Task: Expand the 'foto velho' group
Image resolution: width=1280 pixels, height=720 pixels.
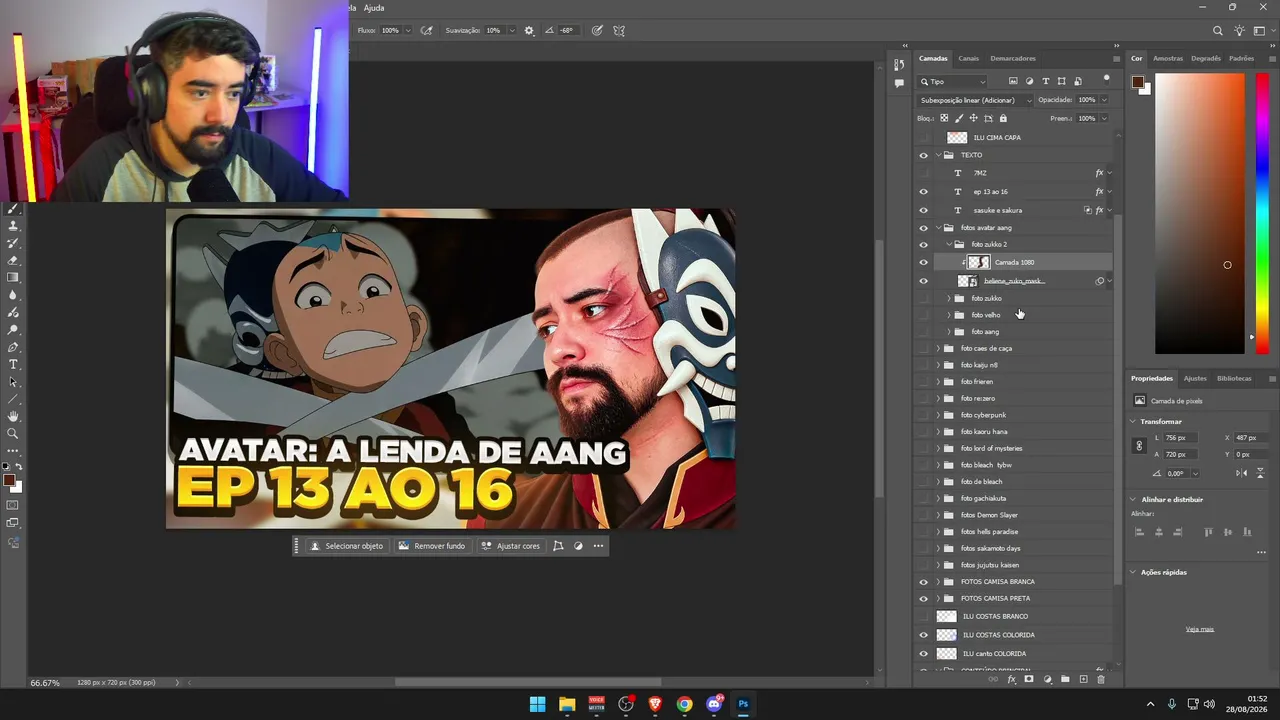Action: click(x=949, y=315)
